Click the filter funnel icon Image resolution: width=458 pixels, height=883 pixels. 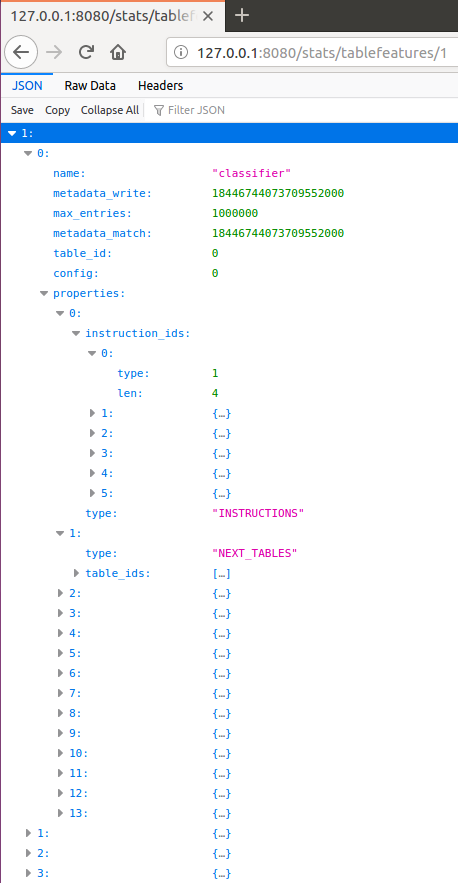[159, 110]
